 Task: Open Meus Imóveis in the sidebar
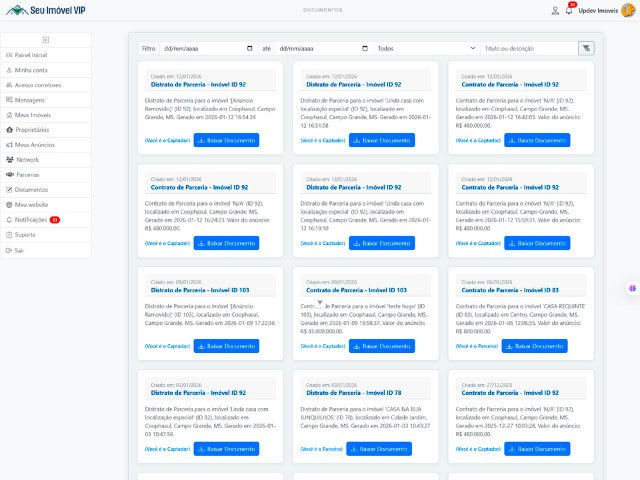pos(37,115)
